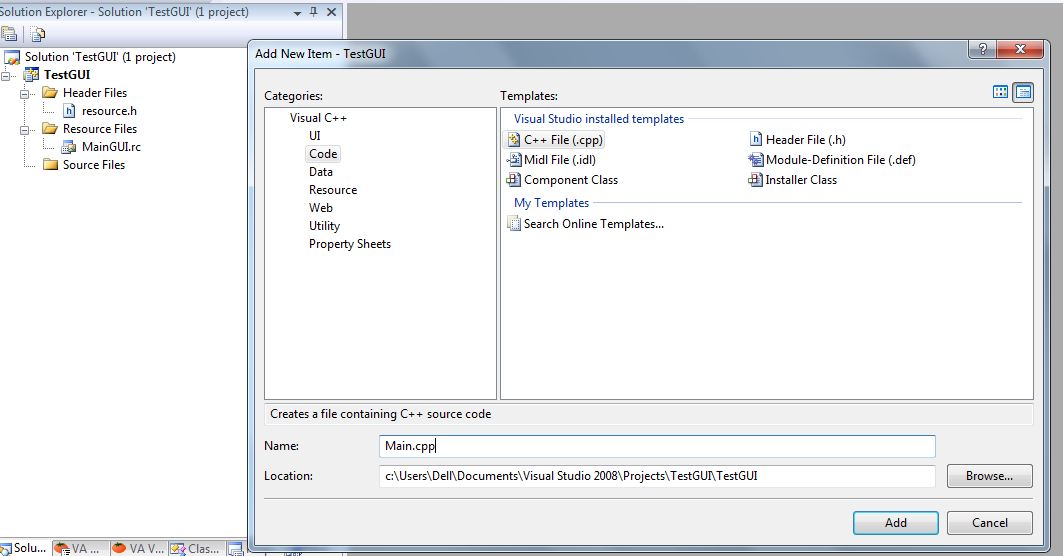Switch to the Class View tab
This screenshot has width=1063, height=556.
tap(197, 549)
